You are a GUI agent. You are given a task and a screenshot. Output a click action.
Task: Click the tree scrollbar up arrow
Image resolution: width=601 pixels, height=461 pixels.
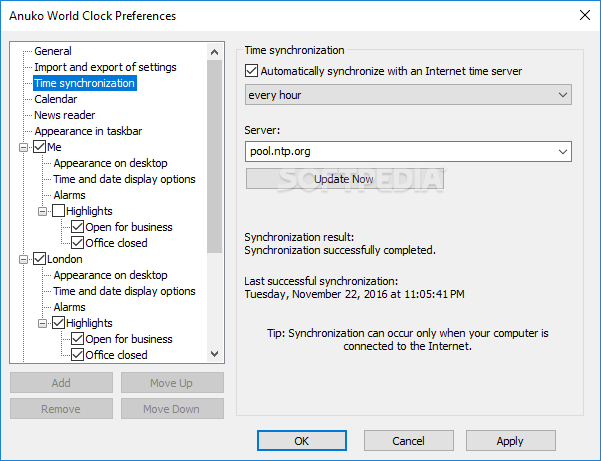(x=215, y=52)
